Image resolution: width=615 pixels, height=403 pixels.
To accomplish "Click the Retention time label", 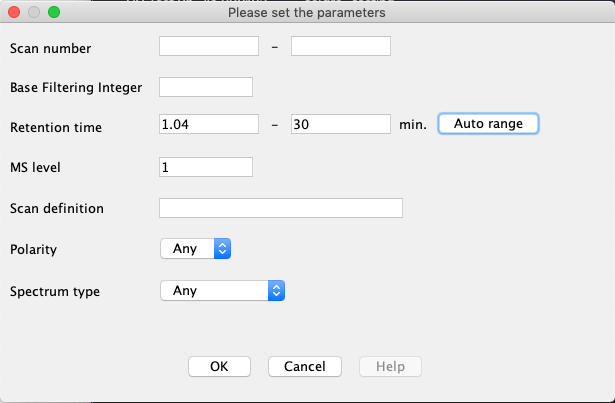I will (56, 127).
